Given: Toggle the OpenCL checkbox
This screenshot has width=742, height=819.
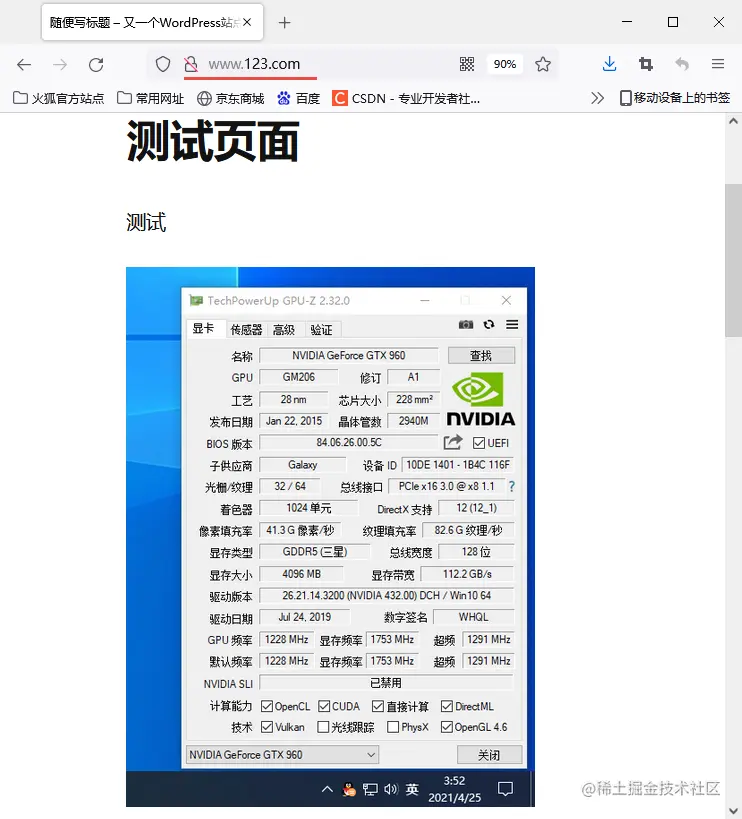Looking at the screenshot, I should (x=267, y=706).
